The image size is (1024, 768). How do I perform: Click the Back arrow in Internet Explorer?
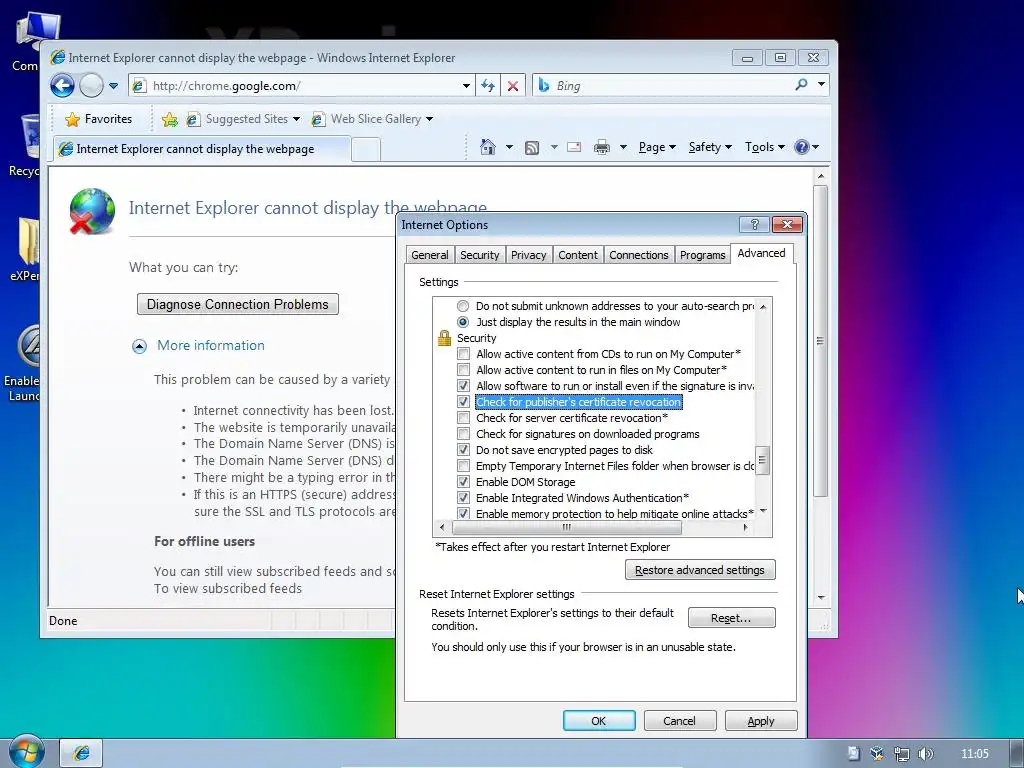(x=62, y=86)
